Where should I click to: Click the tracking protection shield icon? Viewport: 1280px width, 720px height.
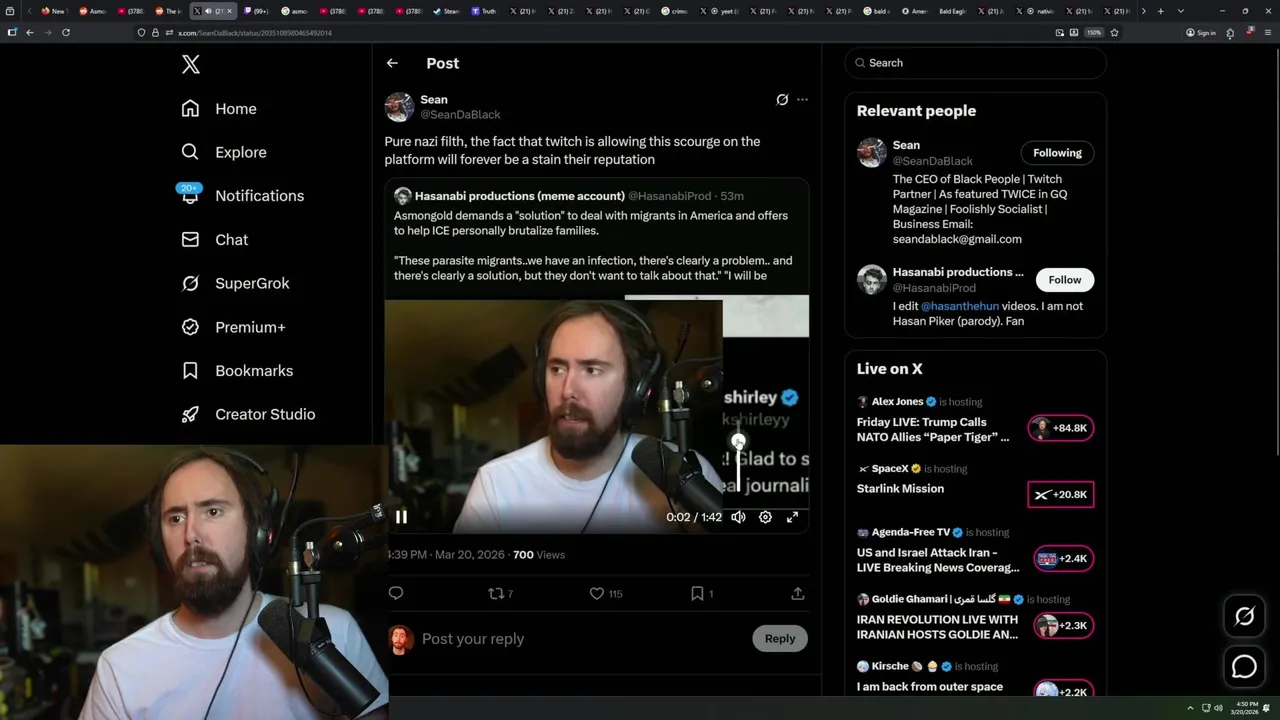tap(141, 33)
